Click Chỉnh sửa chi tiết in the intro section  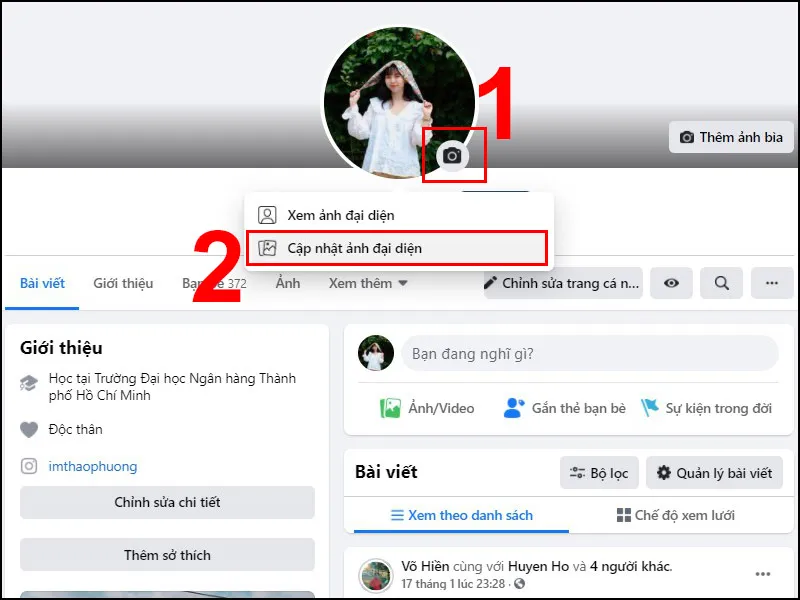point(166,503)
